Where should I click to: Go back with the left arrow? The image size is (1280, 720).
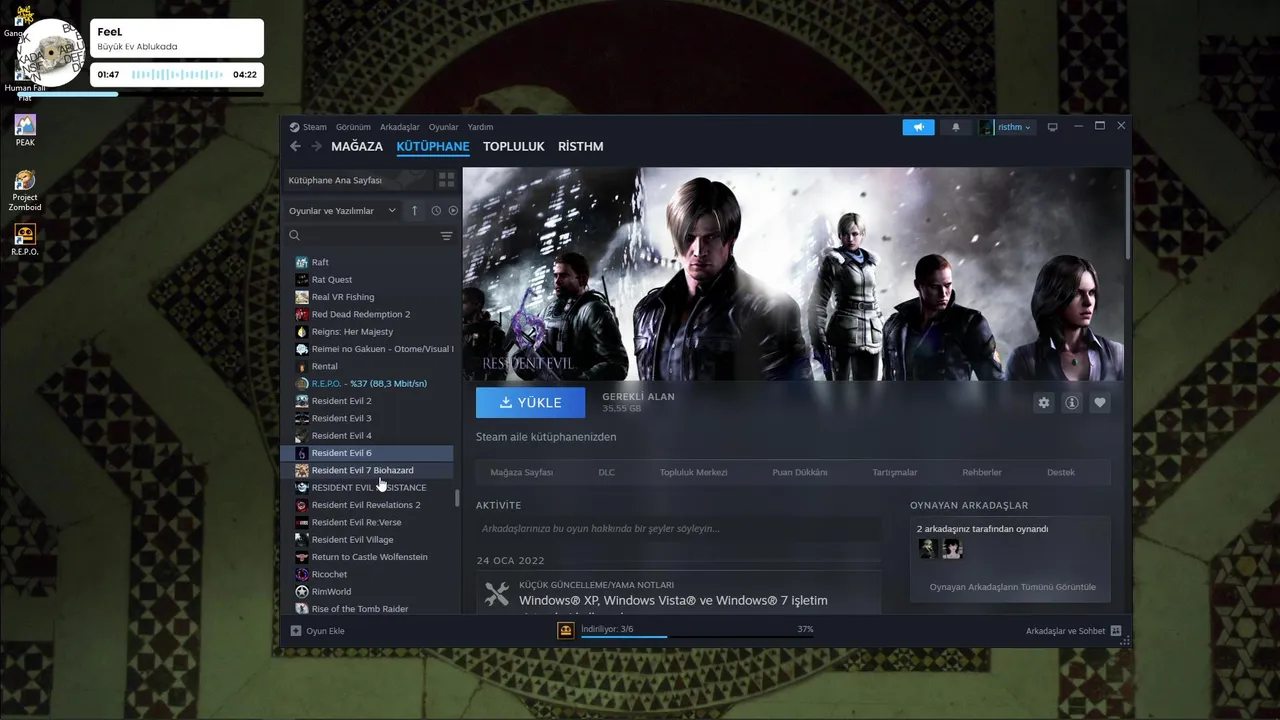coord(295,146)
